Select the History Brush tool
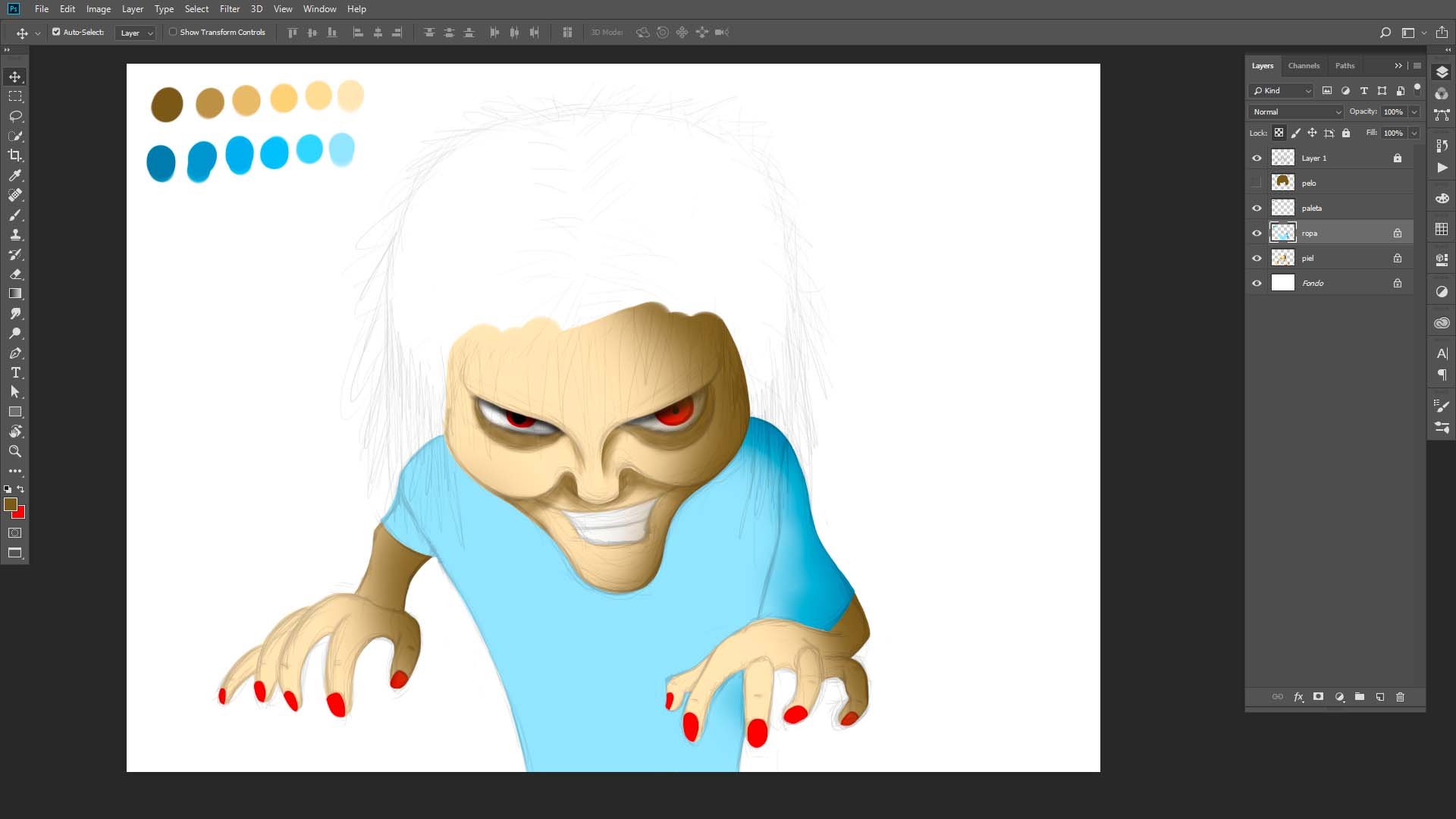The height and width of the screenshot is (819, 1456). point(15,254)
